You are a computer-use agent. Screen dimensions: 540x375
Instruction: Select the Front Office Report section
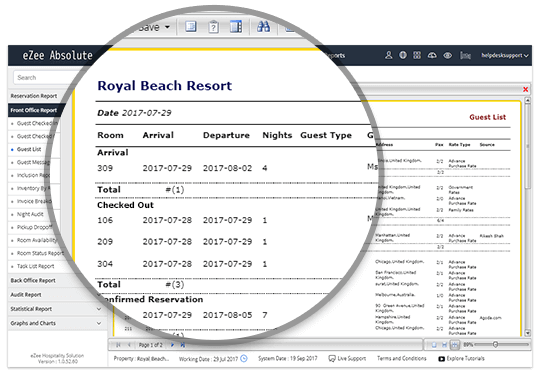(34, 110)
